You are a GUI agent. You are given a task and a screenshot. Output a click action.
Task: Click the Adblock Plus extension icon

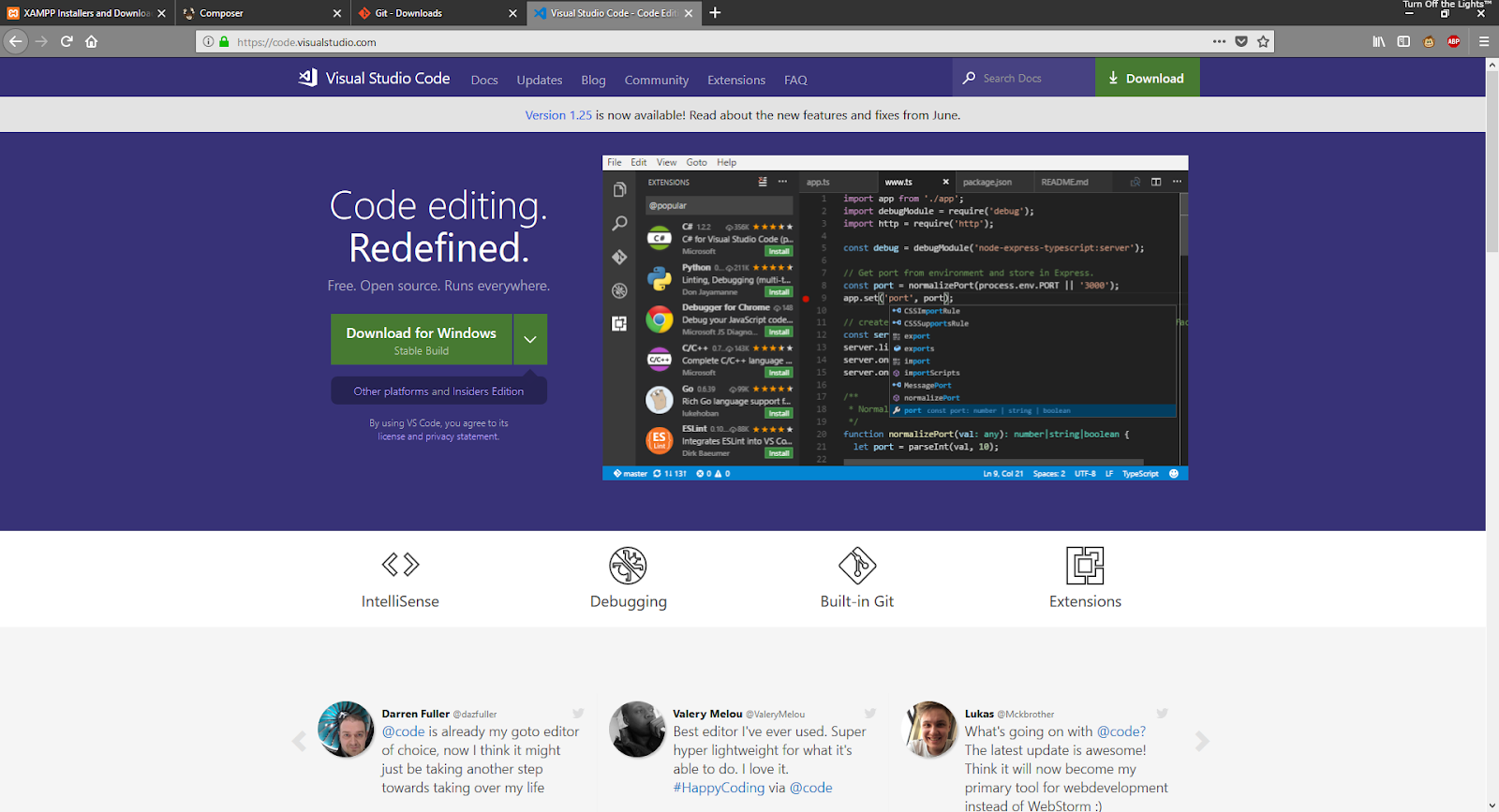[x=1454, y=41]
